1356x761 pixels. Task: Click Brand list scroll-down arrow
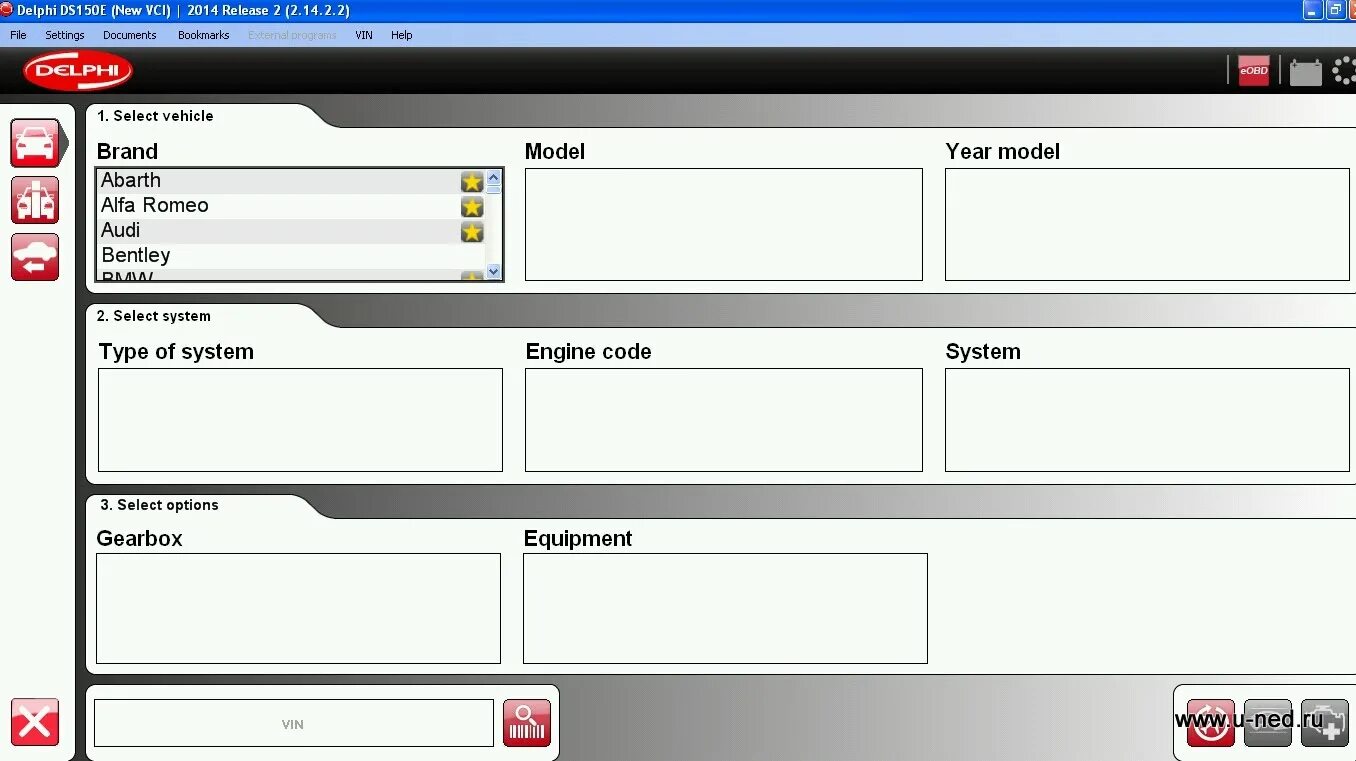(493, 271)
